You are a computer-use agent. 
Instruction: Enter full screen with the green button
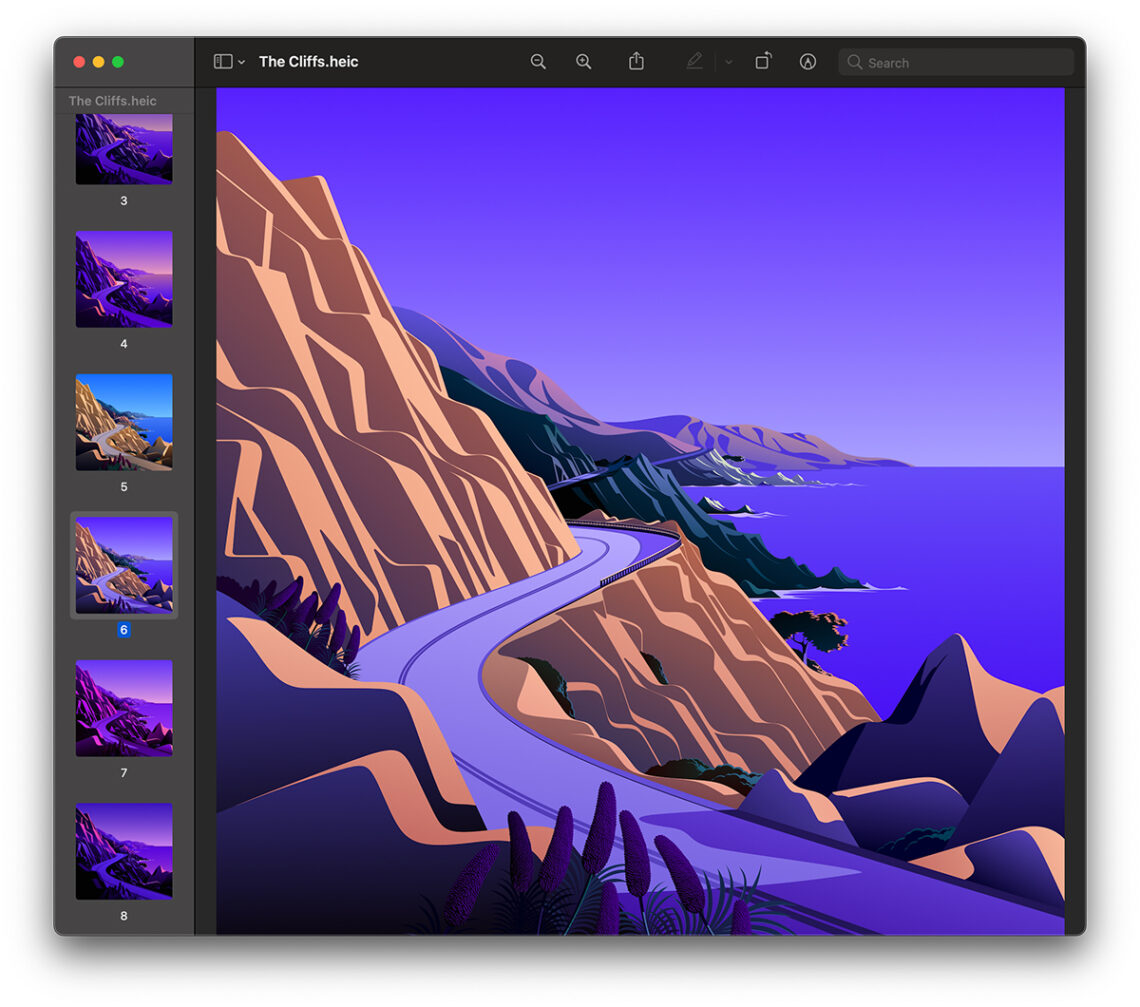(x=120, y=61)
